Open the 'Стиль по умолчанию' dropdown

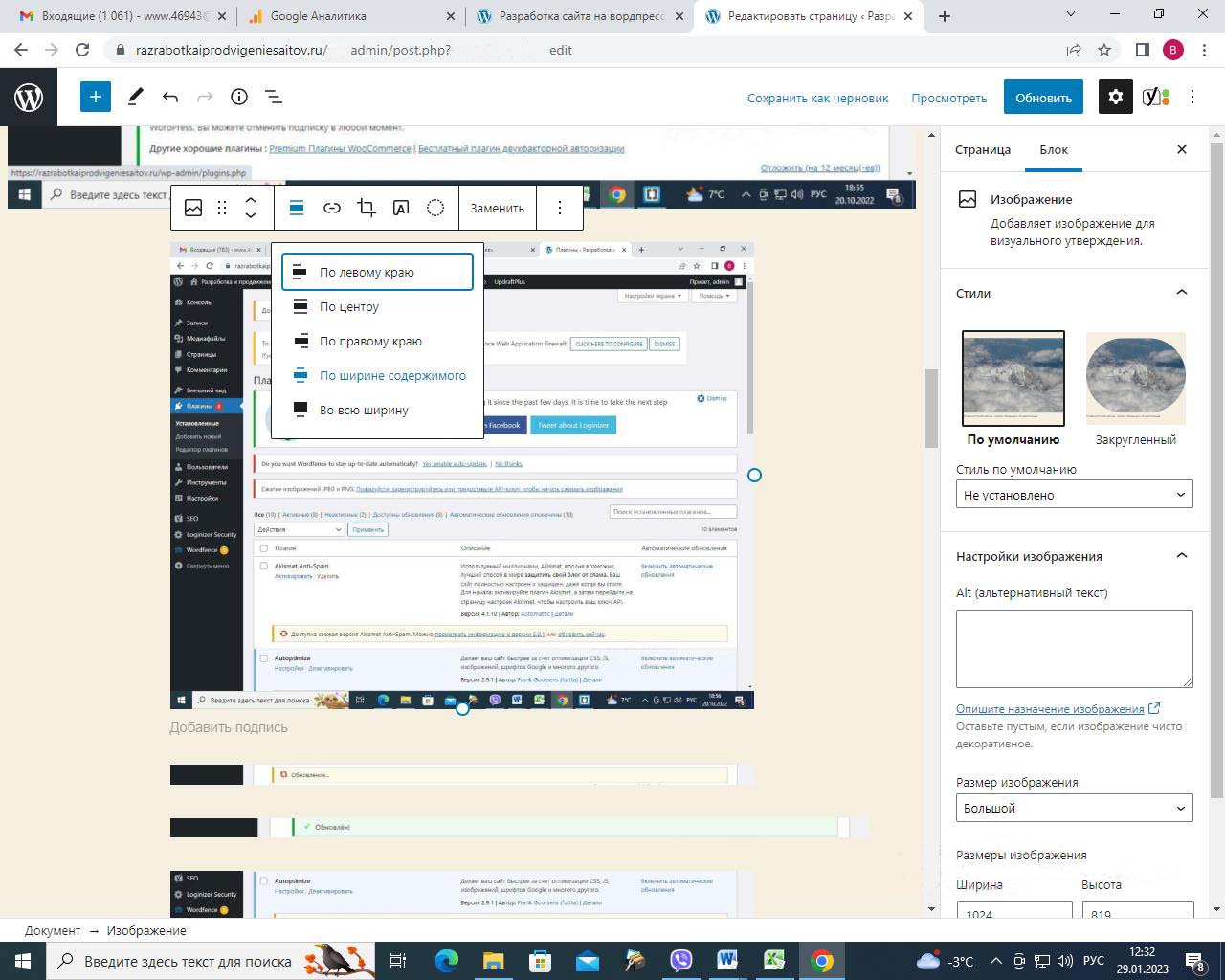pos(1074,495)
